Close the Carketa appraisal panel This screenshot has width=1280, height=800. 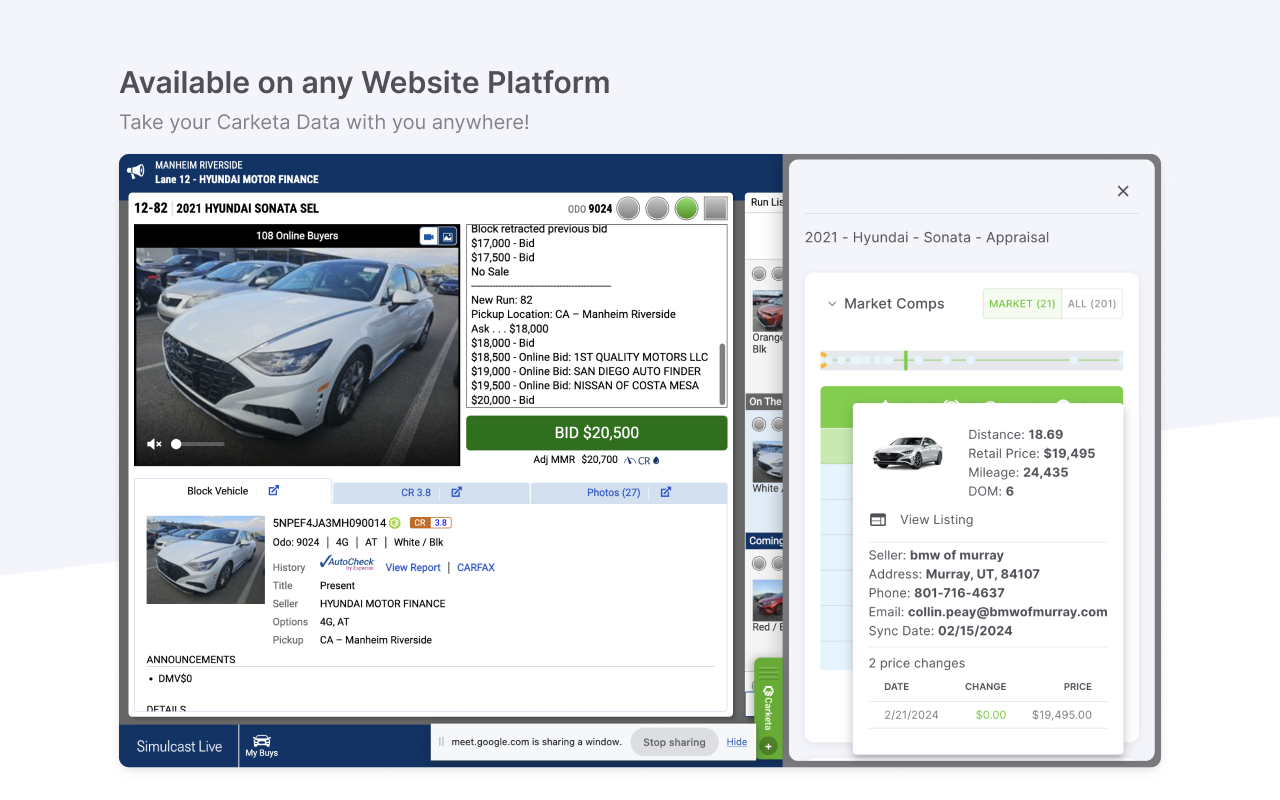1123,191
